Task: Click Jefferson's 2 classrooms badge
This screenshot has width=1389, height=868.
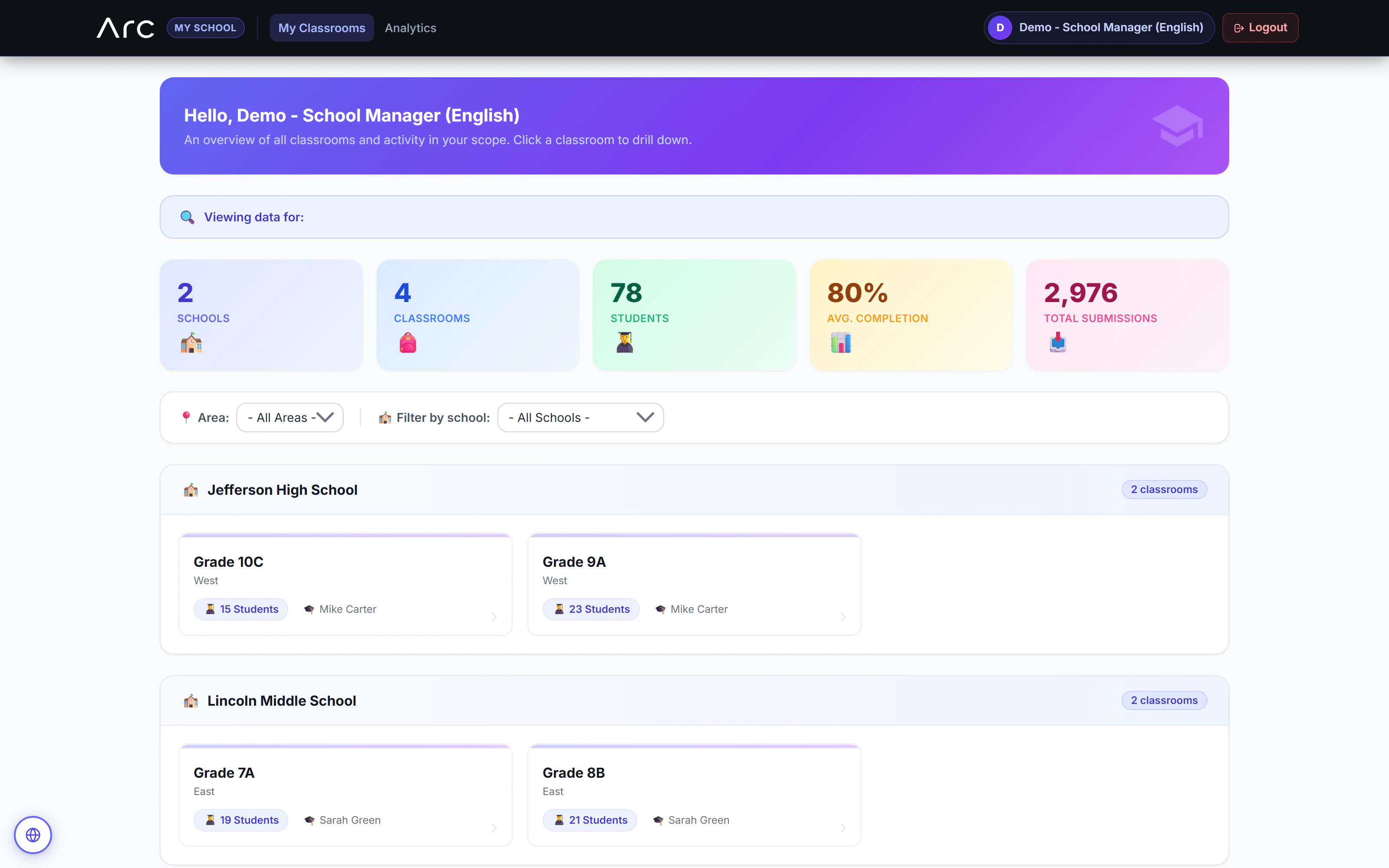Action: [1164, 490]
